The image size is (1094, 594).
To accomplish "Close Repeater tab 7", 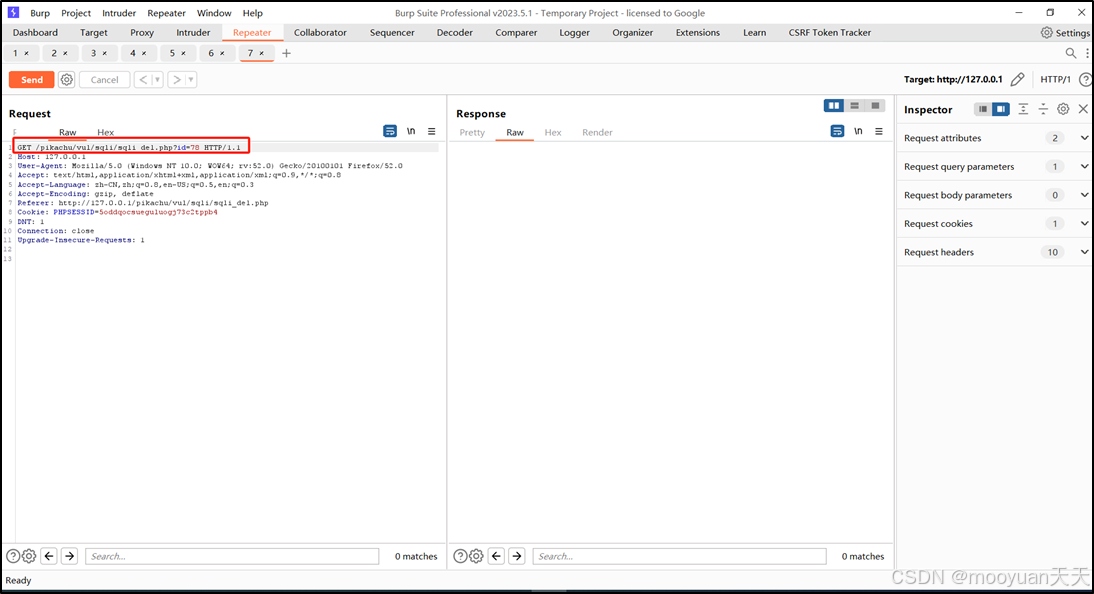I will [x=262, y=53].
